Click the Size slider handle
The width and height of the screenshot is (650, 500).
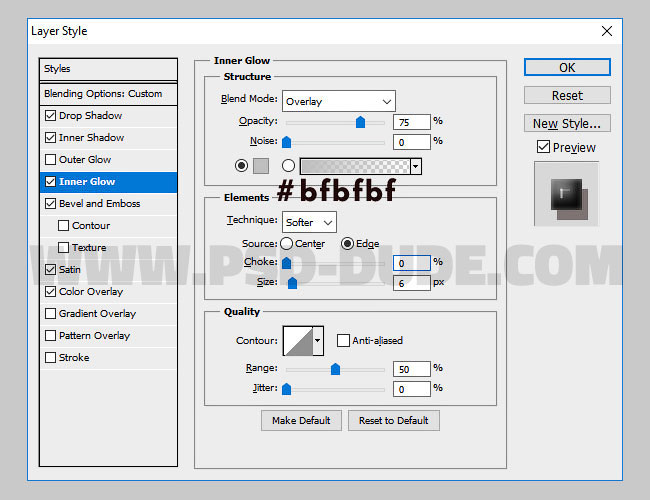292,283
